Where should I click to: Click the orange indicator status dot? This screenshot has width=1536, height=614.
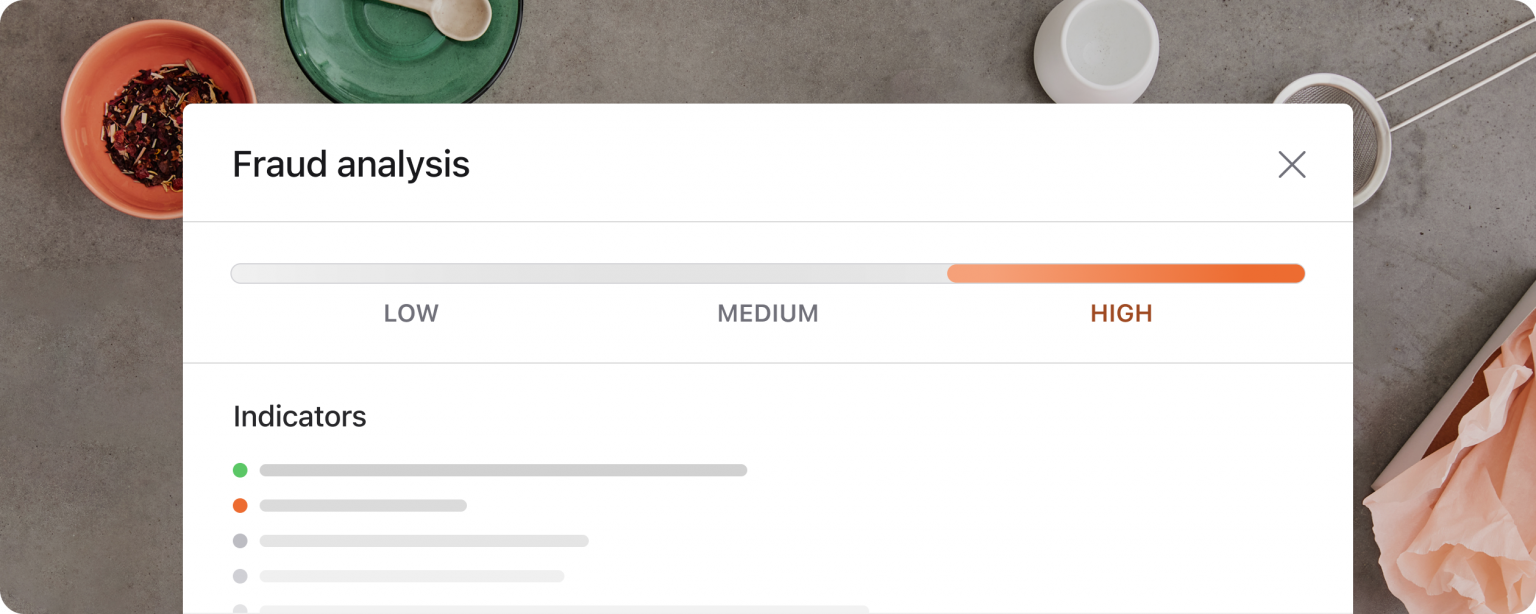click(x=240, y=505)
